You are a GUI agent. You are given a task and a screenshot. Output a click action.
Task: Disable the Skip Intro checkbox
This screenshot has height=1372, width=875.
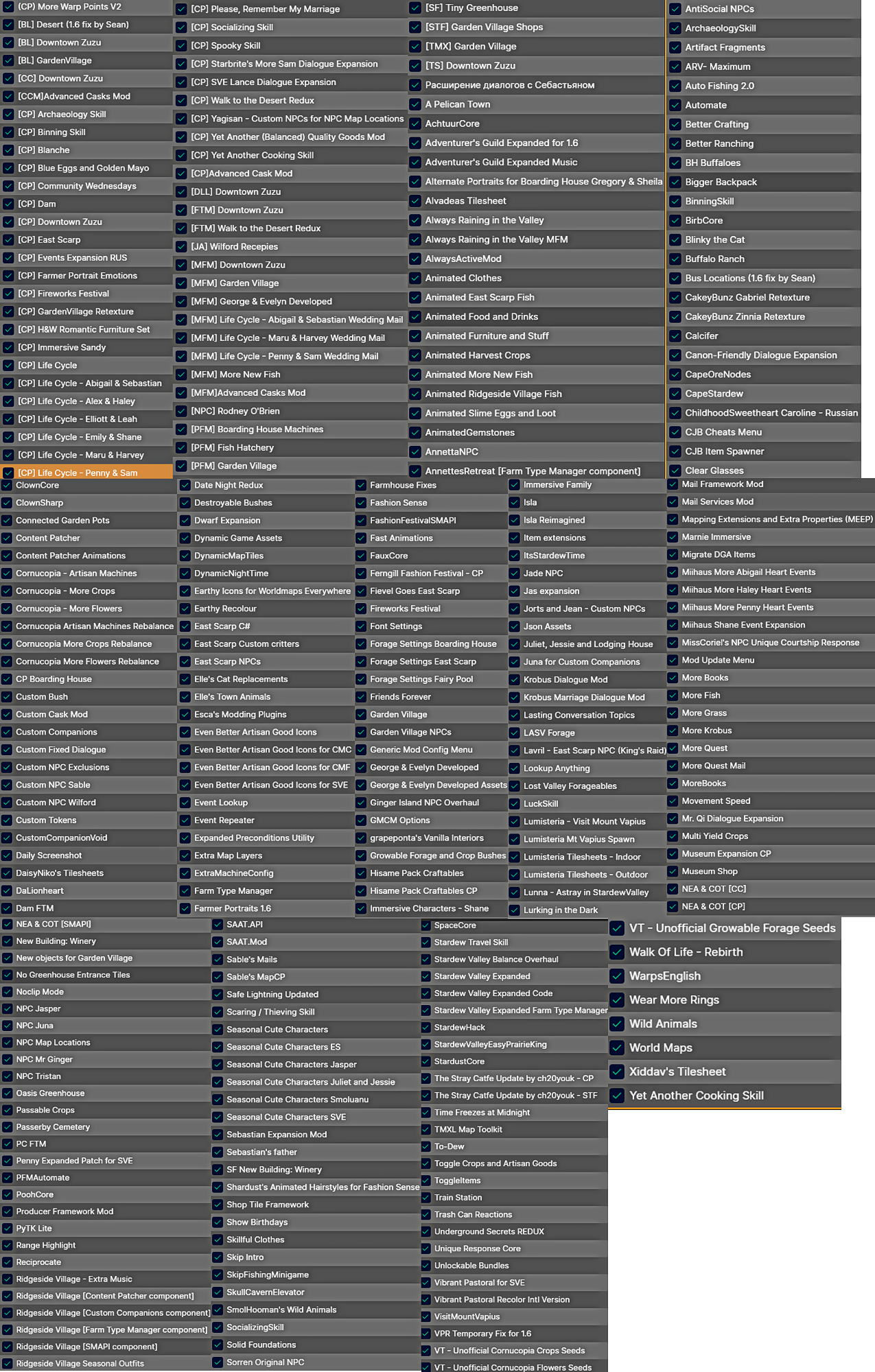tap(218, 1257)
